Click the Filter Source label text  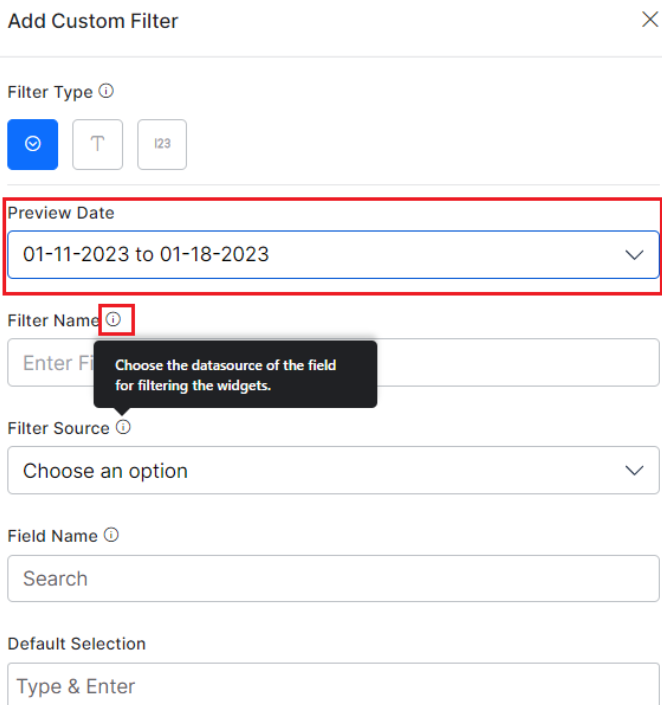[58, 428]
